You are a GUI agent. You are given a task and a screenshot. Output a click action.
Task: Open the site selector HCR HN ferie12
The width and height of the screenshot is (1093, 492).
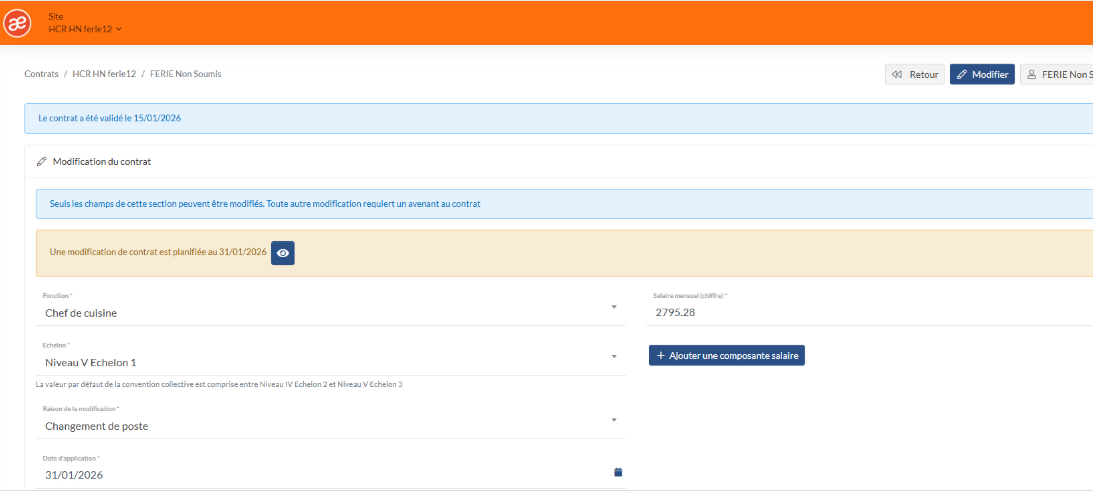[x=85, y=29]
